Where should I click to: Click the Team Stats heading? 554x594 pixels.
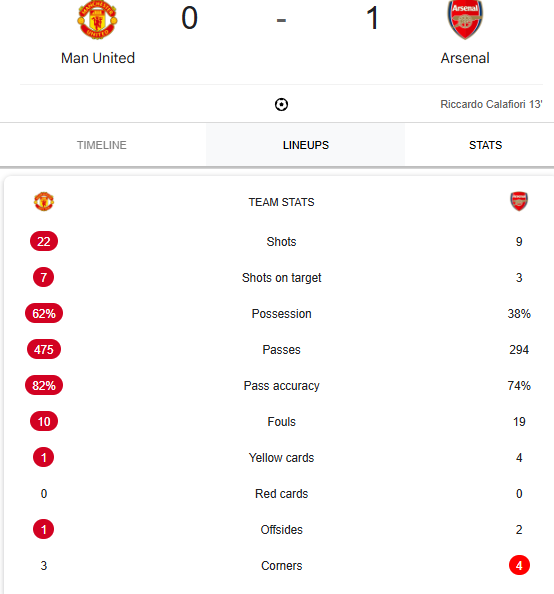(x=282, y=202)
